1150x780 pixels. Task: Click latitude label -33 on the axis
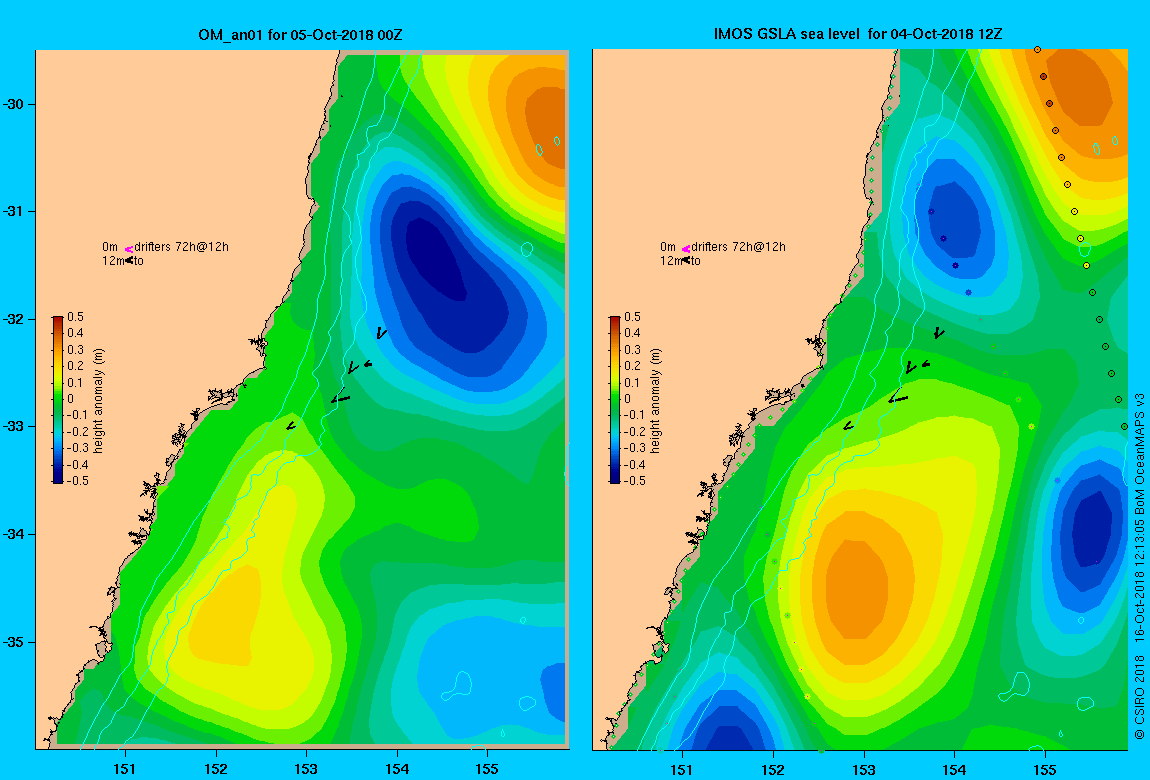14,427
